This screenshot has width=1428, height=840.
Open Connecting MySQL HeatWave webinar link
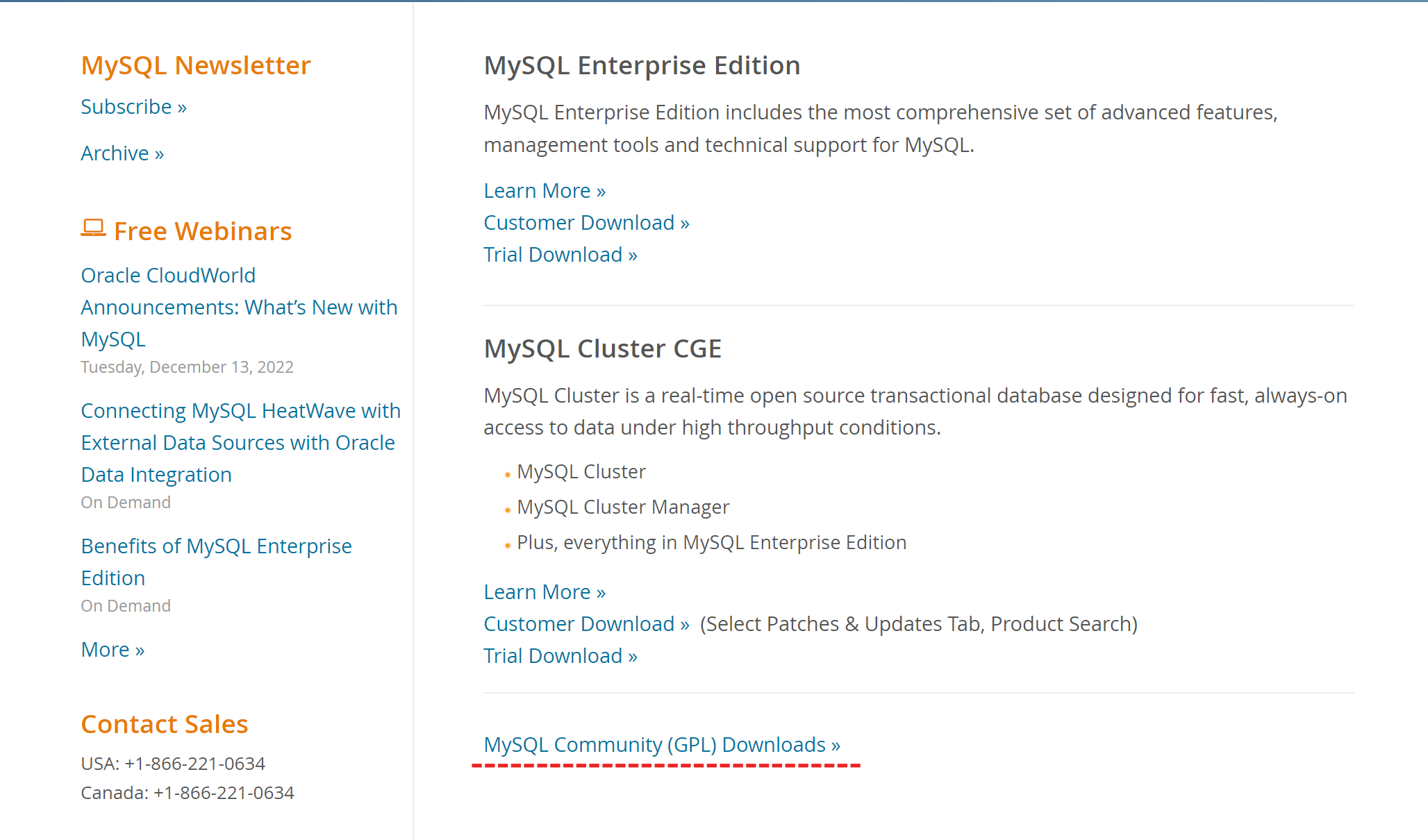pos(240,443)
